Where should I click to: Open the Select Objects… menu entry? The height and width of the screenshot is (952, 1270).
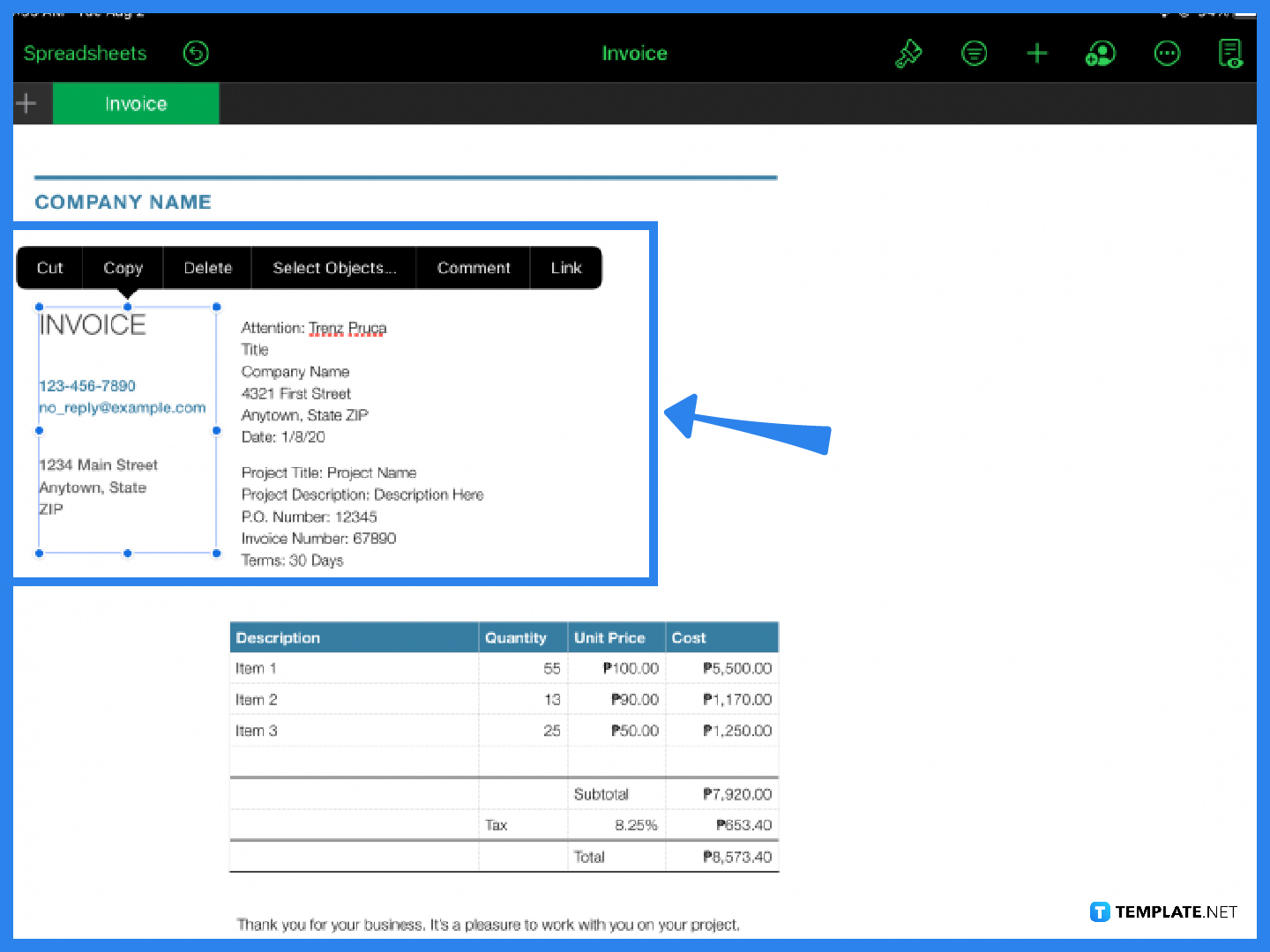(333, 268)
